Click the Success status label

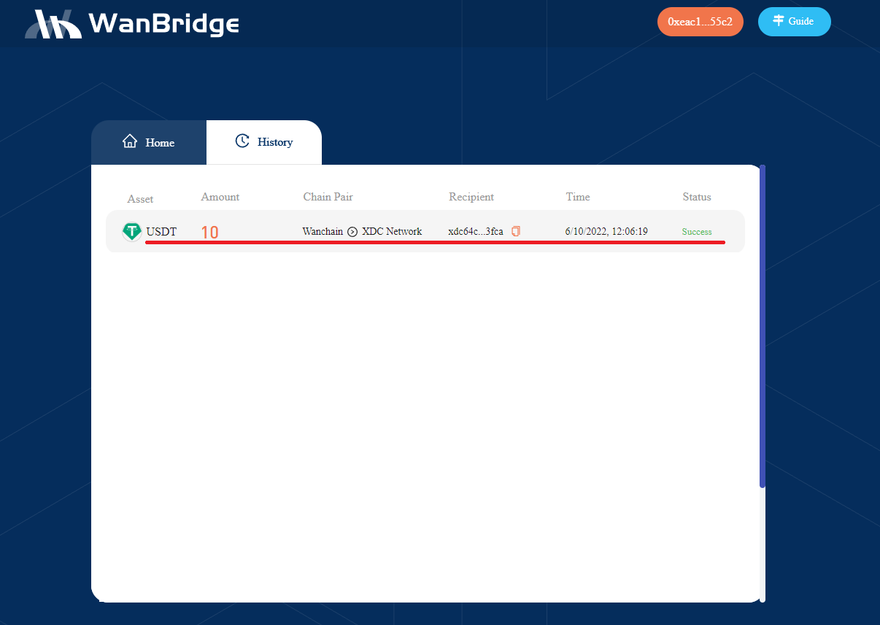point(696,232)
